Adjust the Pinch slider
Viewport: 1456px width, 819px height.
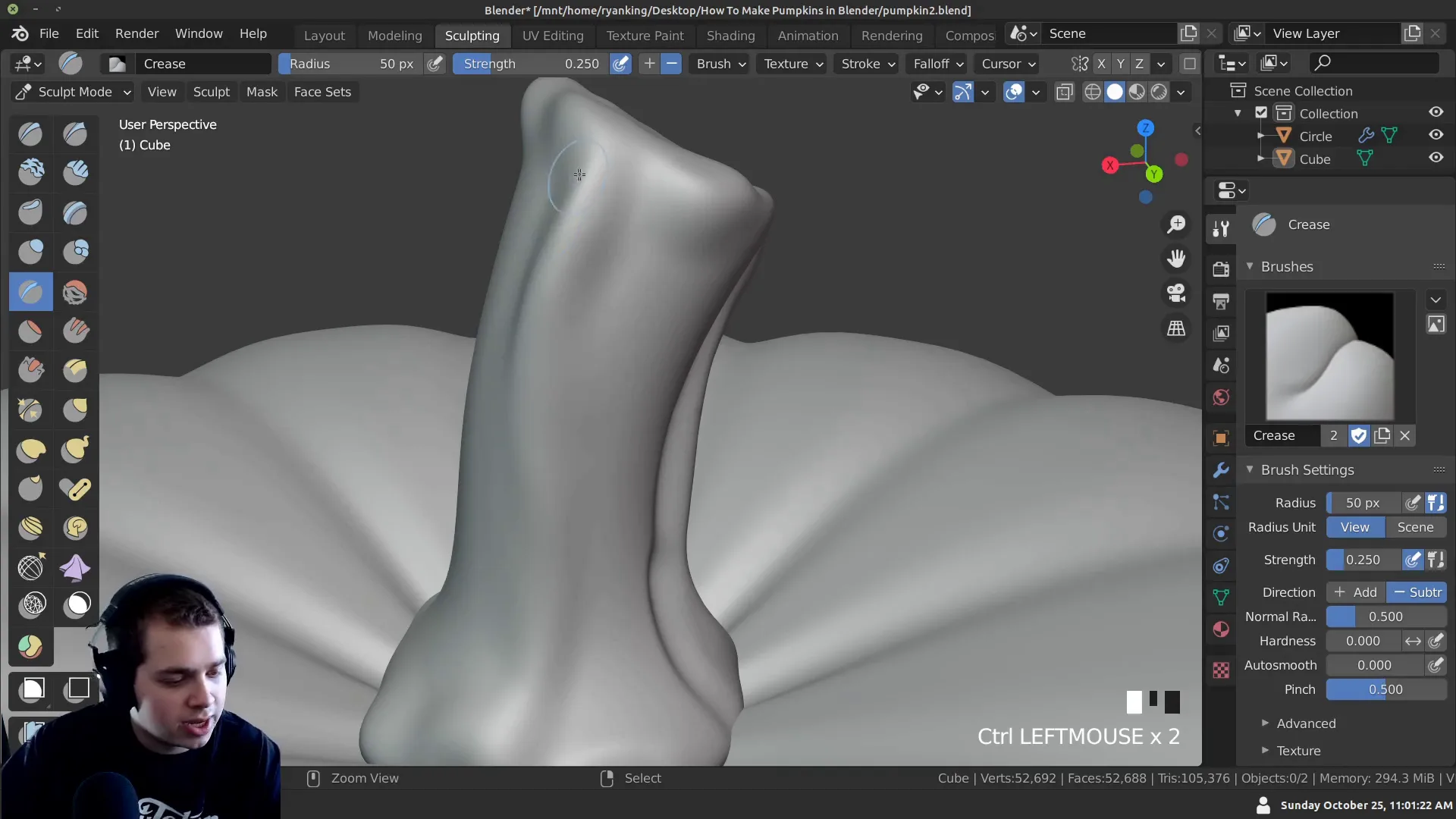pos(1386,689)
